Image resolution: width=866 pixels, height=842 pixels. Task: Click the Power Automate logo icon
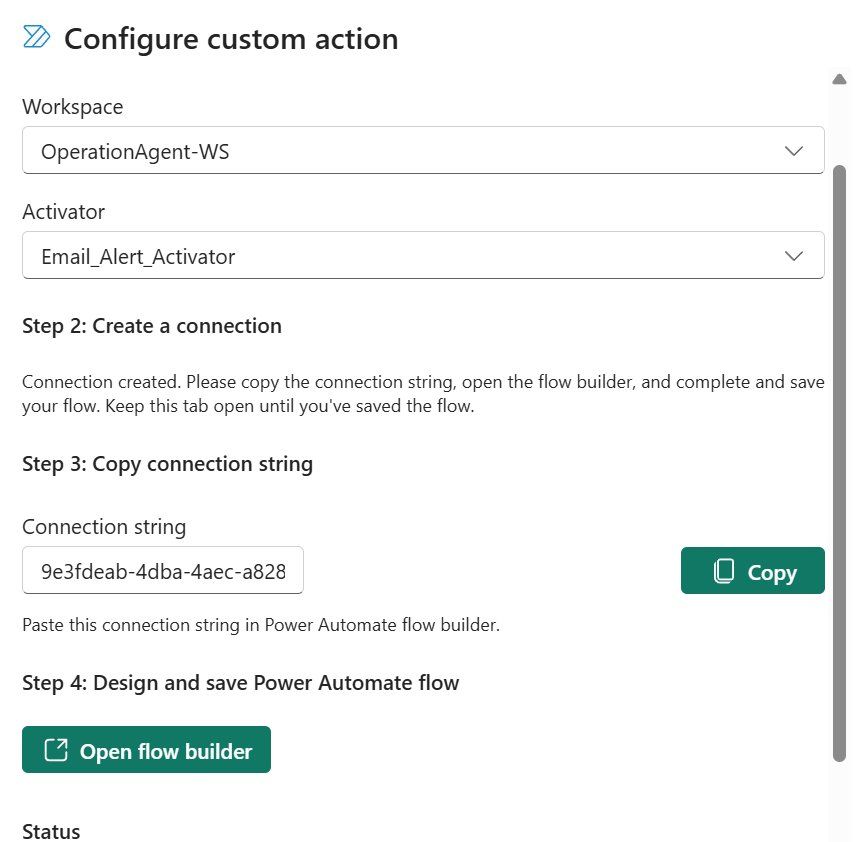coord(36,38)
